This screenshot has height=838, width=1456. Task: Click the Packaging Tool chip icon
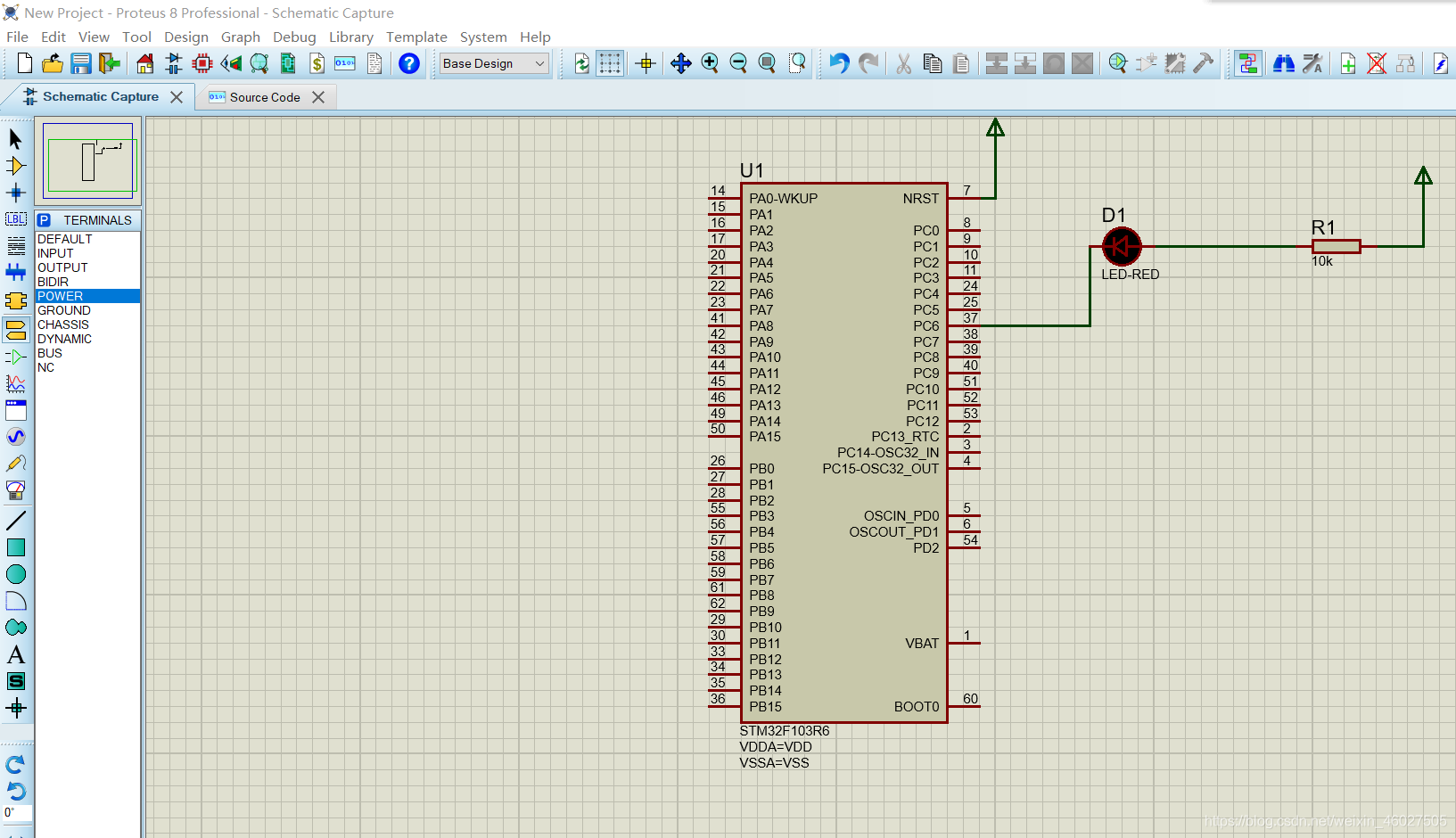(1175, 63)
